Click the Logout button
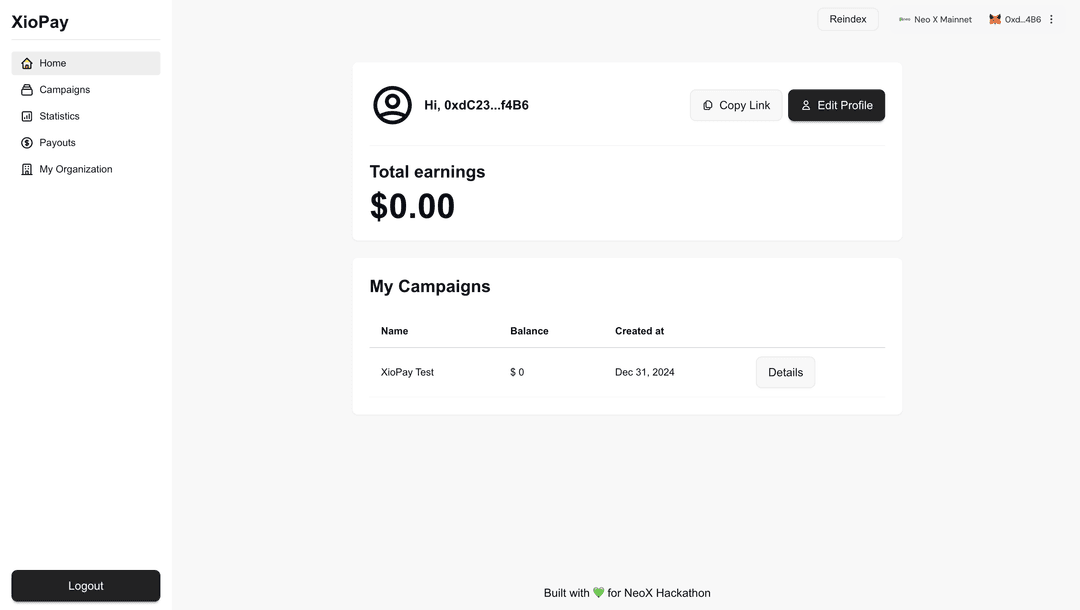Viewport: 1080px width, 610px height. tap(86, 586)
